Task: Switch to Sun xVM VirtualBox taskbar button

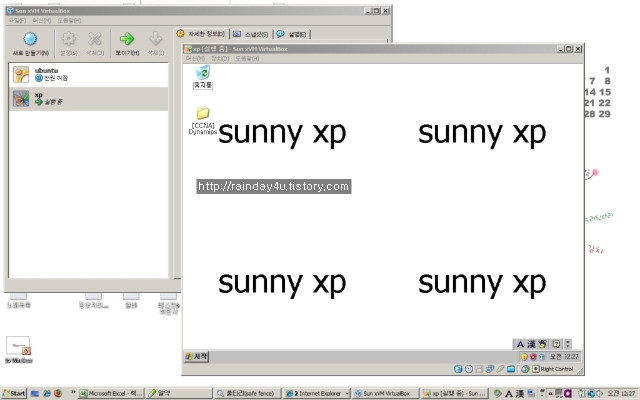Action: tap(385, 393)
